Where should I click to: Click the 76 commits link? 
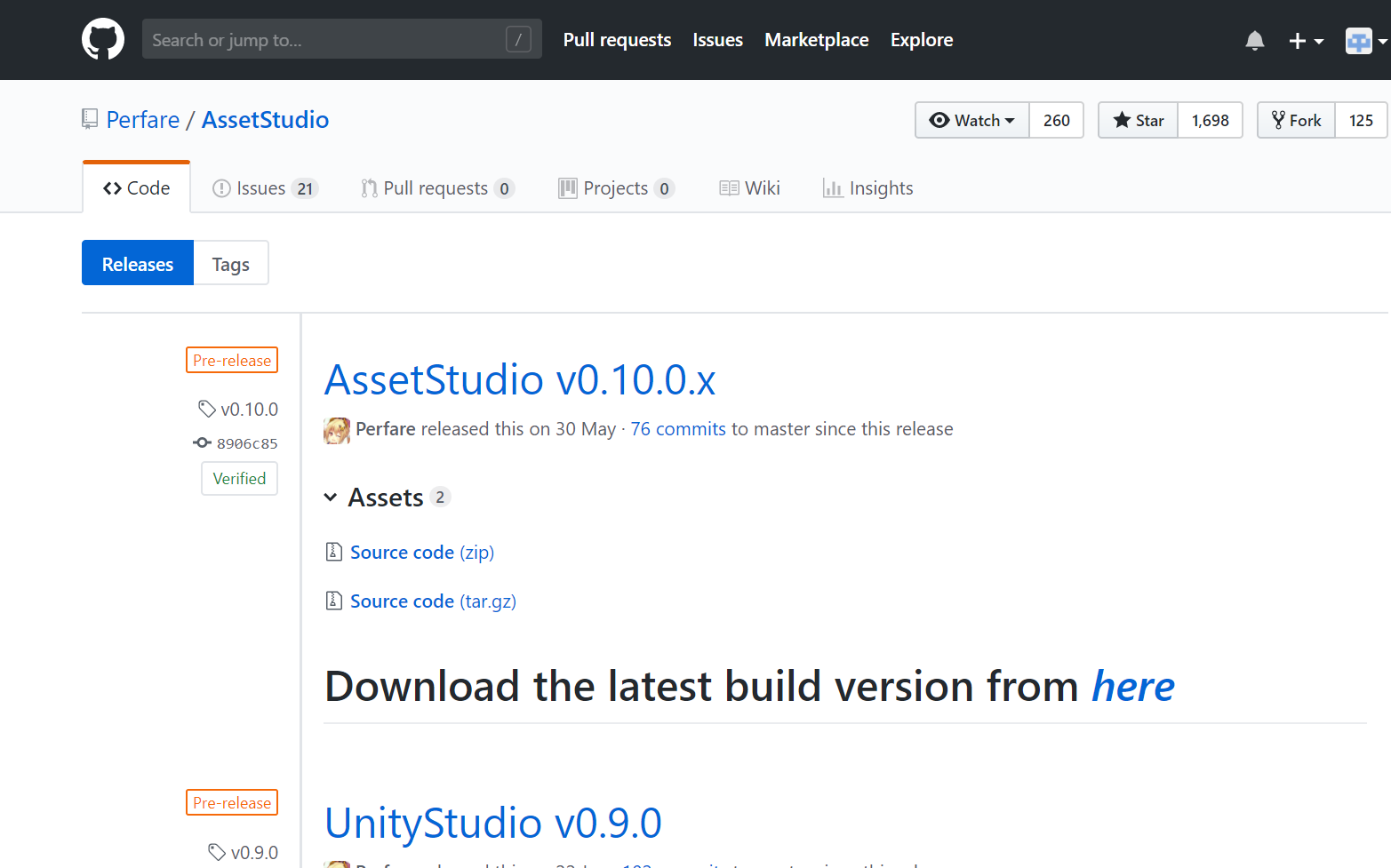click(x=678, y=429)
